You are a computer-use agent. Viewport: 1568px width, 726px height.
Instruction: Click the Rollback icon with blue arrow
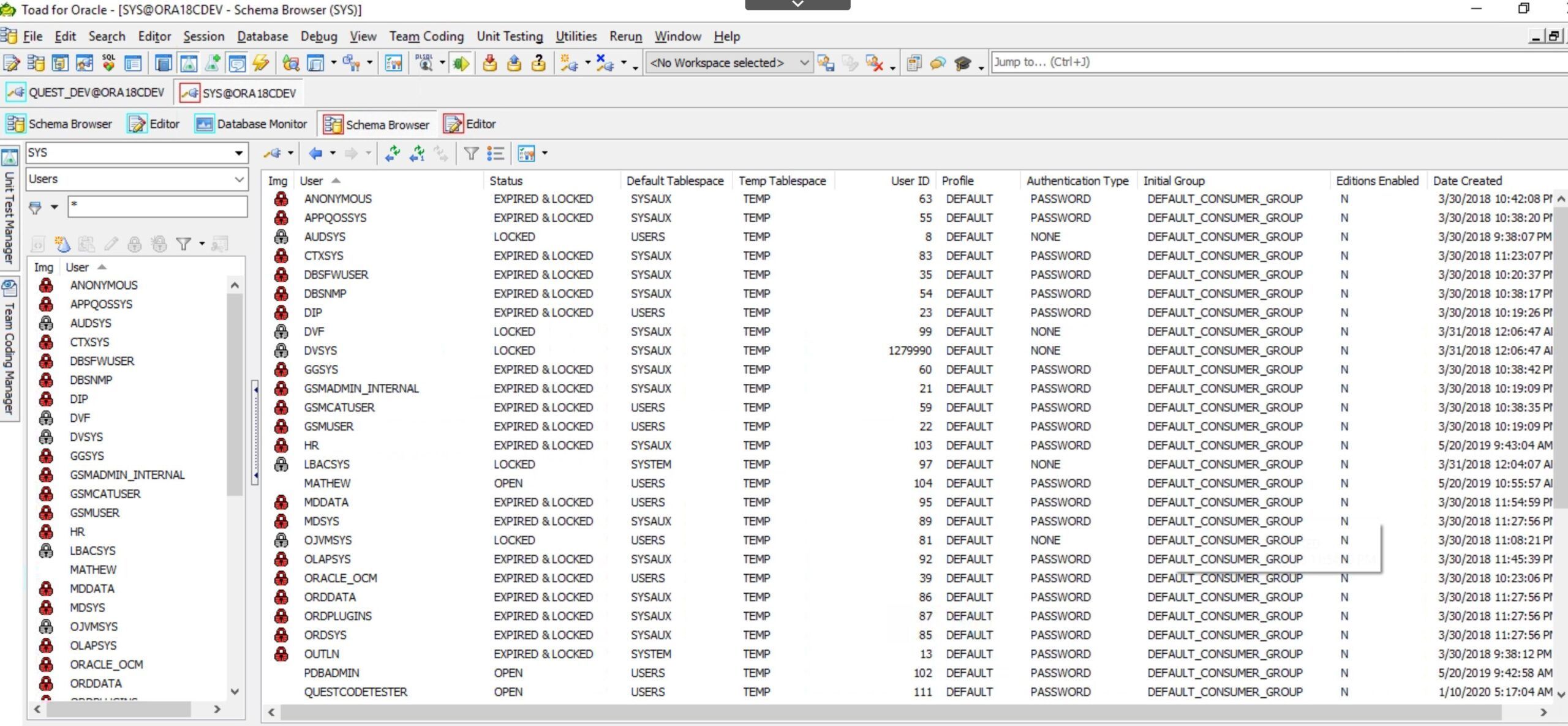coord(514,63)
